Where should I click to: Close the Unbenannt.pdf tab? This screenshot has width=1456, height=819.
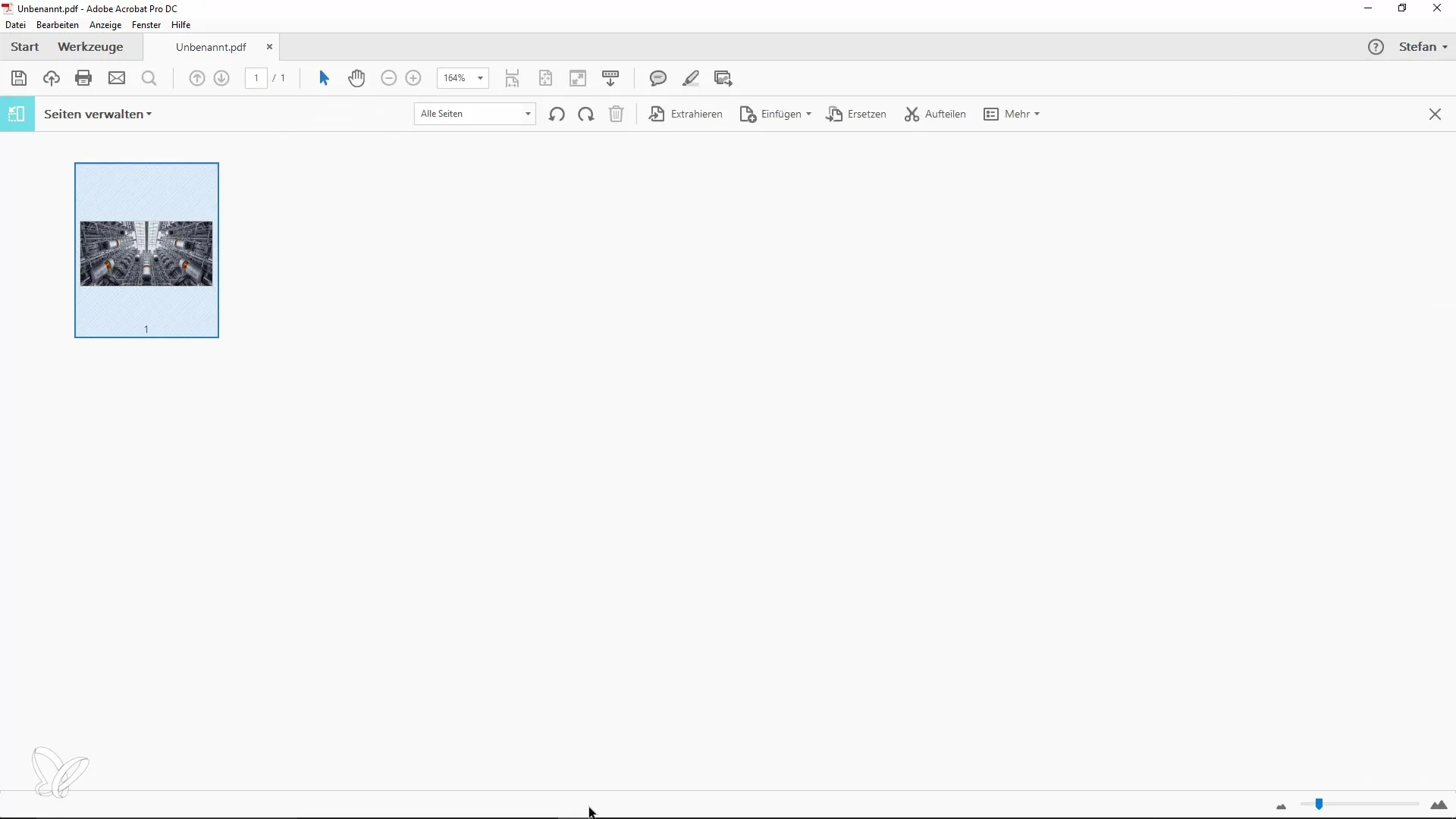269,47
